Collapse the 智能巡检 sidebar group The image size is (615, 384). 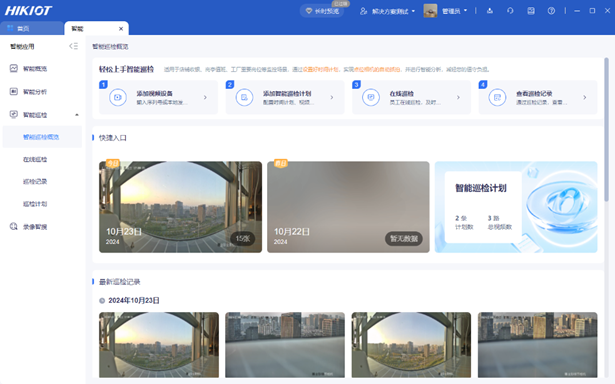pyautogui.click(x=77, y=115)
